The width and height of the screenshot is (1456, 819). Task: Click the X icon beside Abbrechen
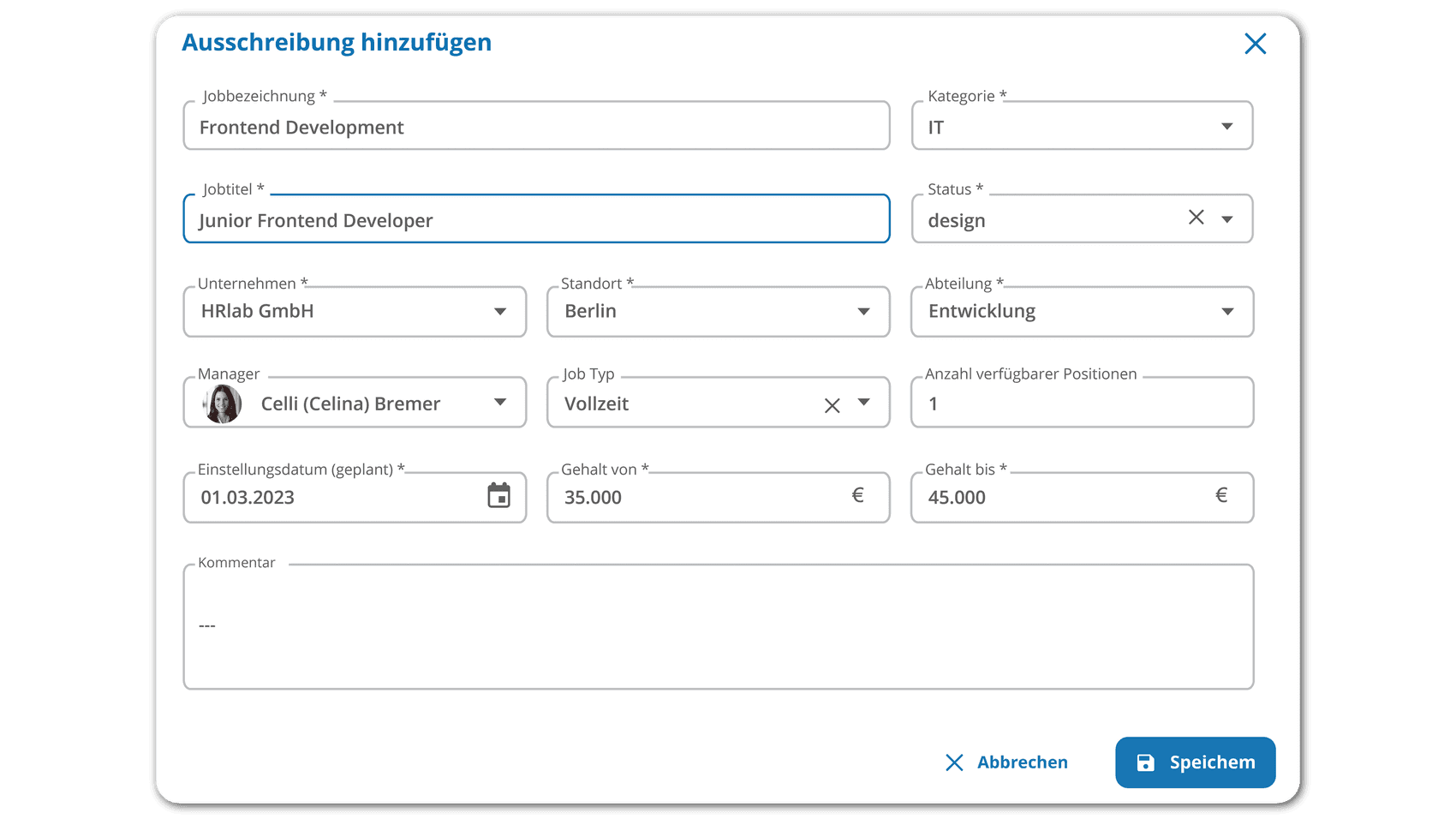click(x=953, y=762)
